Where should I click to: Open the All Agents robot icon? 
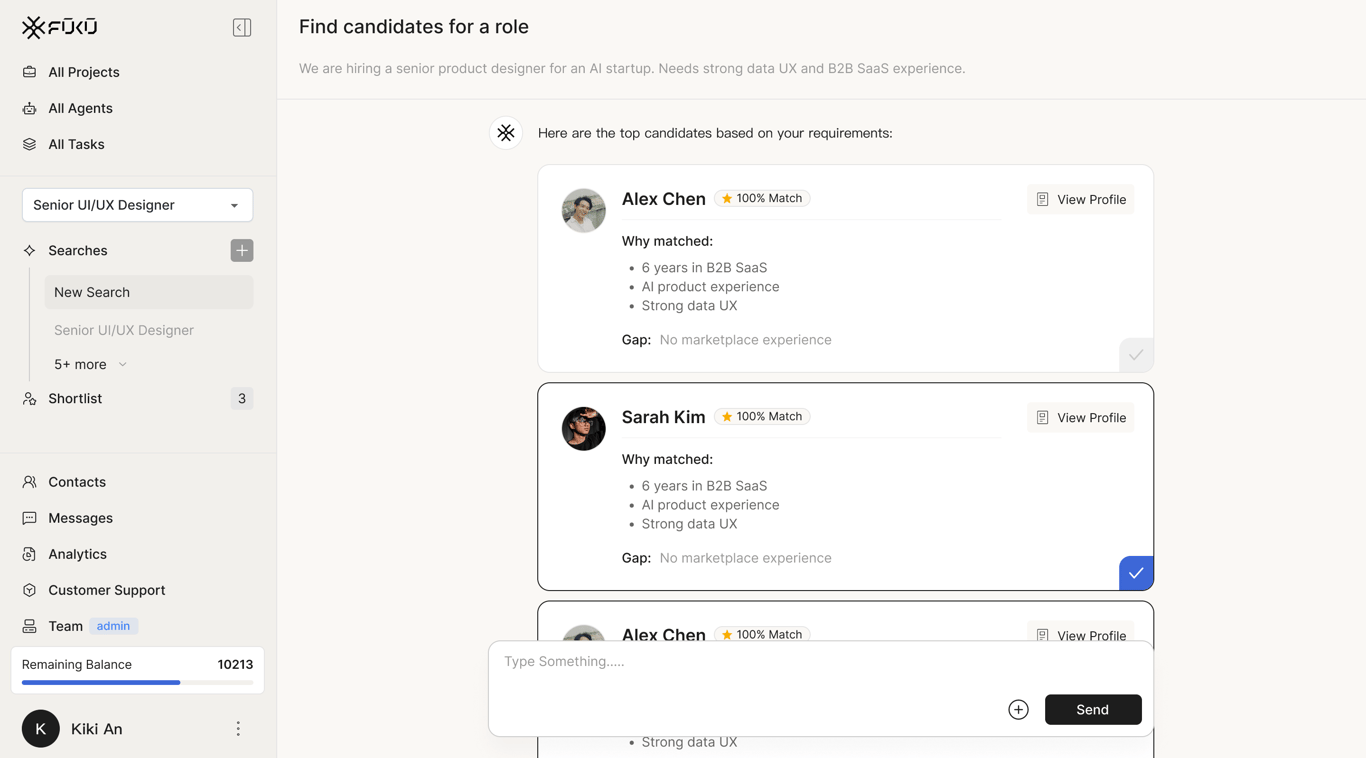pyautogui.click(x=29, y=108)
